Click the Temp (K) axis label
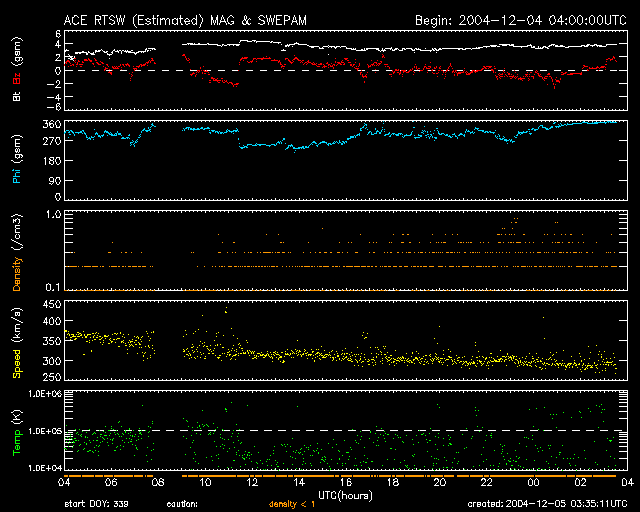 coord(16,435)
